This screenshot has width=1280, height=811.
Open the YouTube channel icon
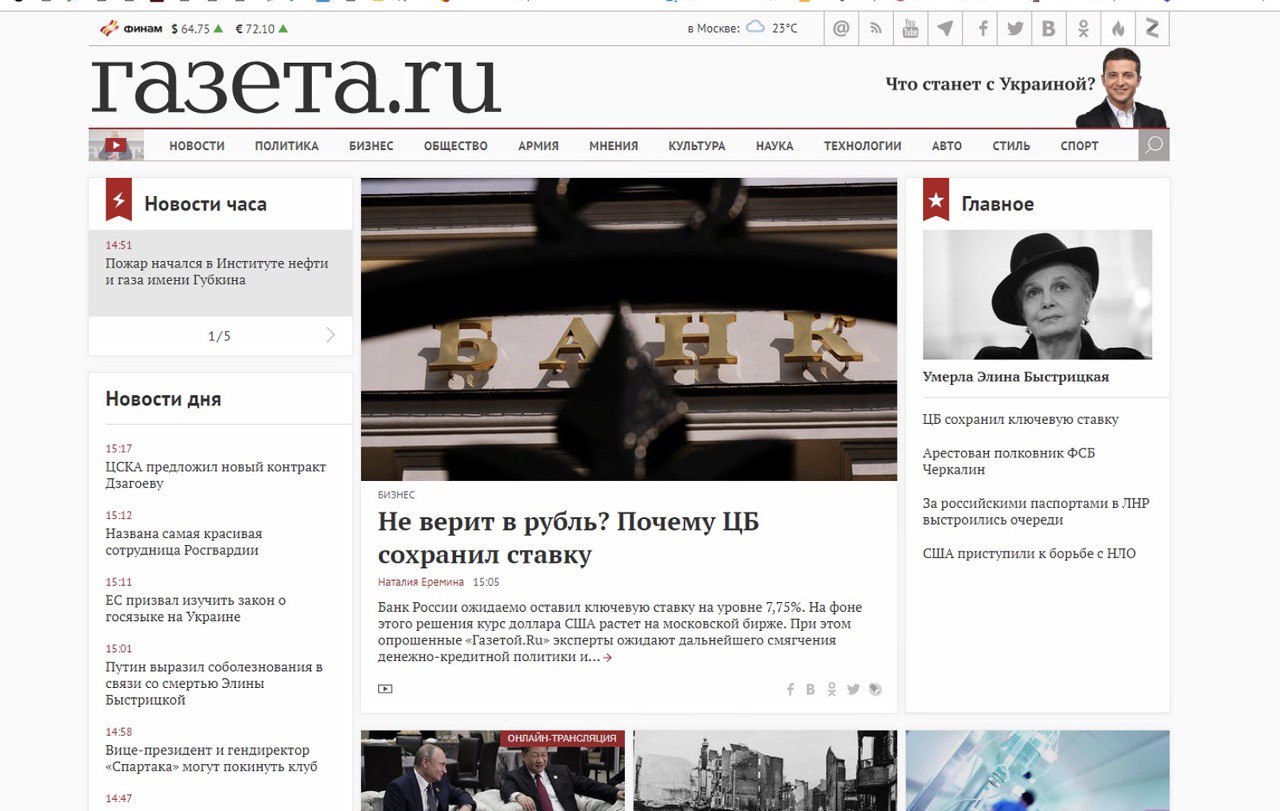click(910, 29)
